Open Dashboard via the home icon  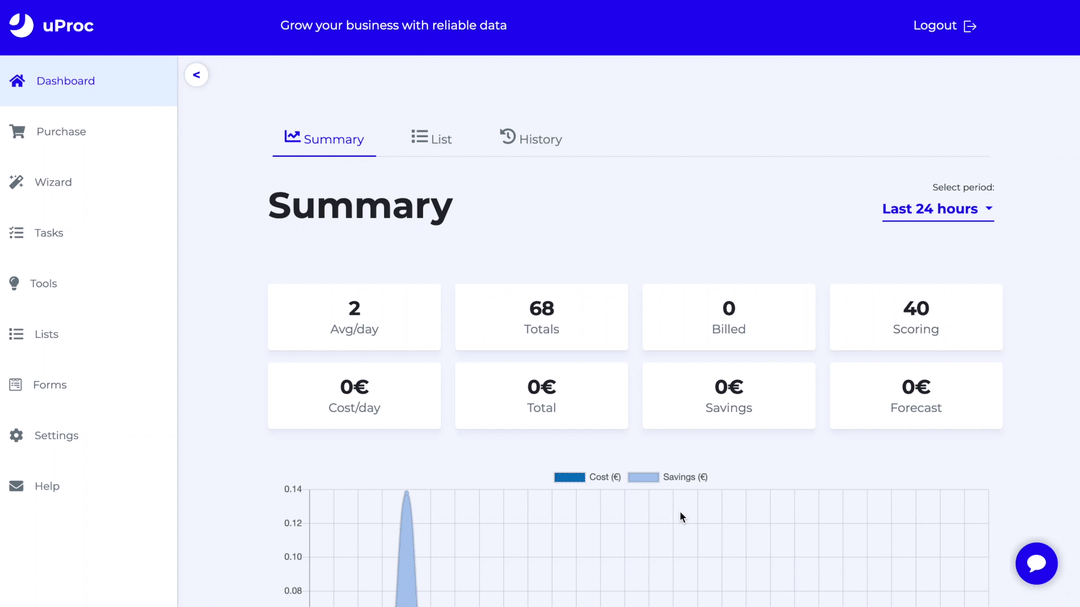(17, 81)
